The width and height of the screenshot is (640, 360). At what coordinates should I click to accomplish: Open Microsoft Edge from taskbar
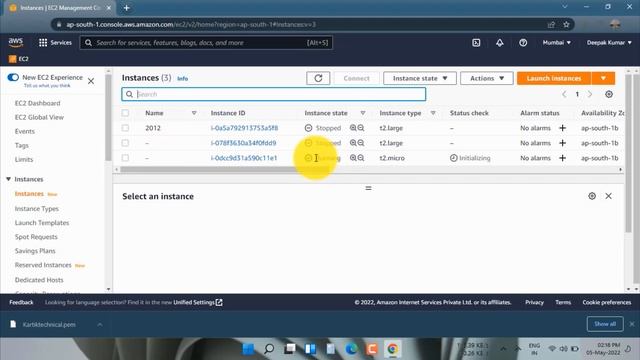click(x=351, y=349)
